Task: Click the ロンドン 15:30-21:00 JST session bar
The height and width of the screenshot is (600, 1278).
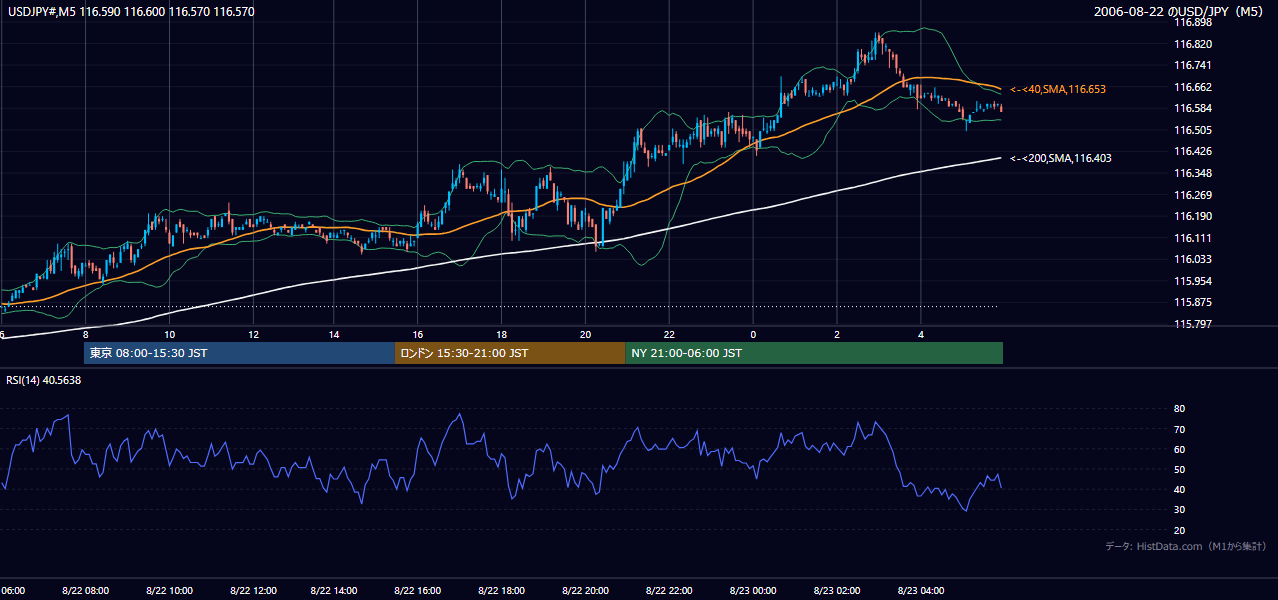Action: 510,353
